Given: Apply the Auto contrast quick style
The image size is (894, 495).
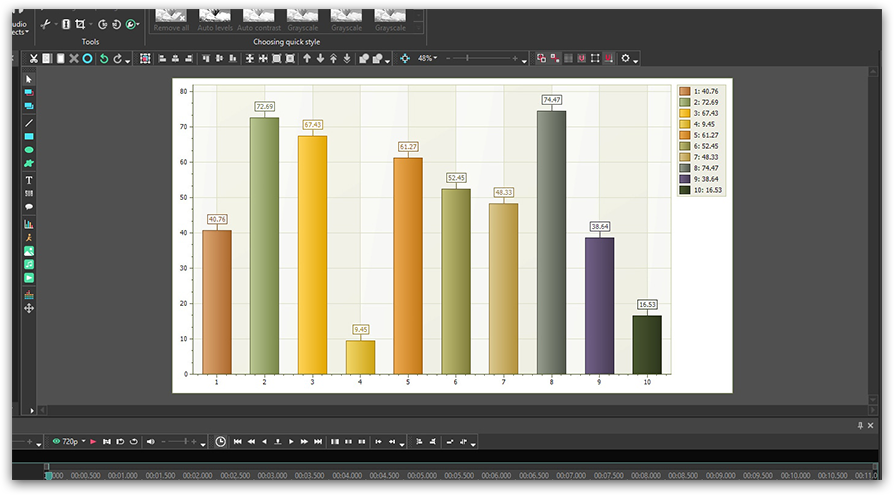Looking at the screenshot, I should pyautogui.click(x=259, y=20).
